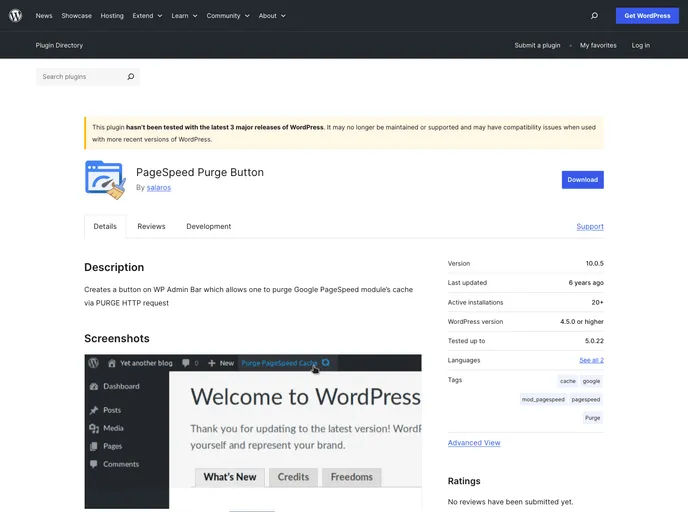Select the pagespeed tag
This screenshot has height=512, width=688.
[x=585, y=400]
